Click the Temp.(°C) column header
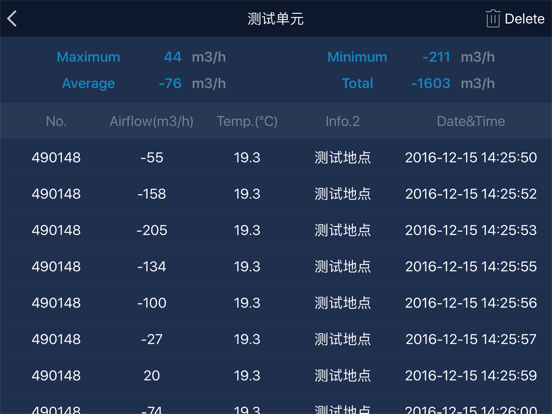552x414 pixels. (247, 121)
